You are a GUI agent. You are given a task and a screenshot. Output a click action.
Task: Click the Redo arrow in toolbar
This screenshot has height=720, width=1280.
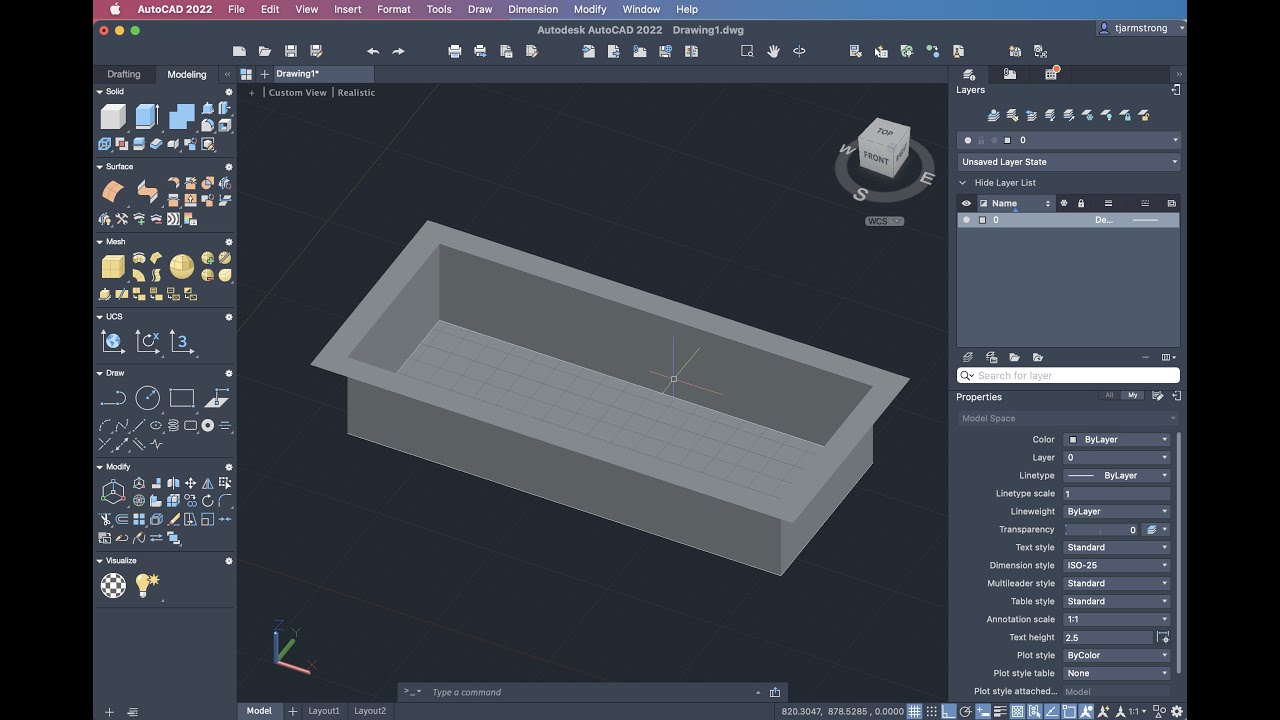click(x=398, y=51)
